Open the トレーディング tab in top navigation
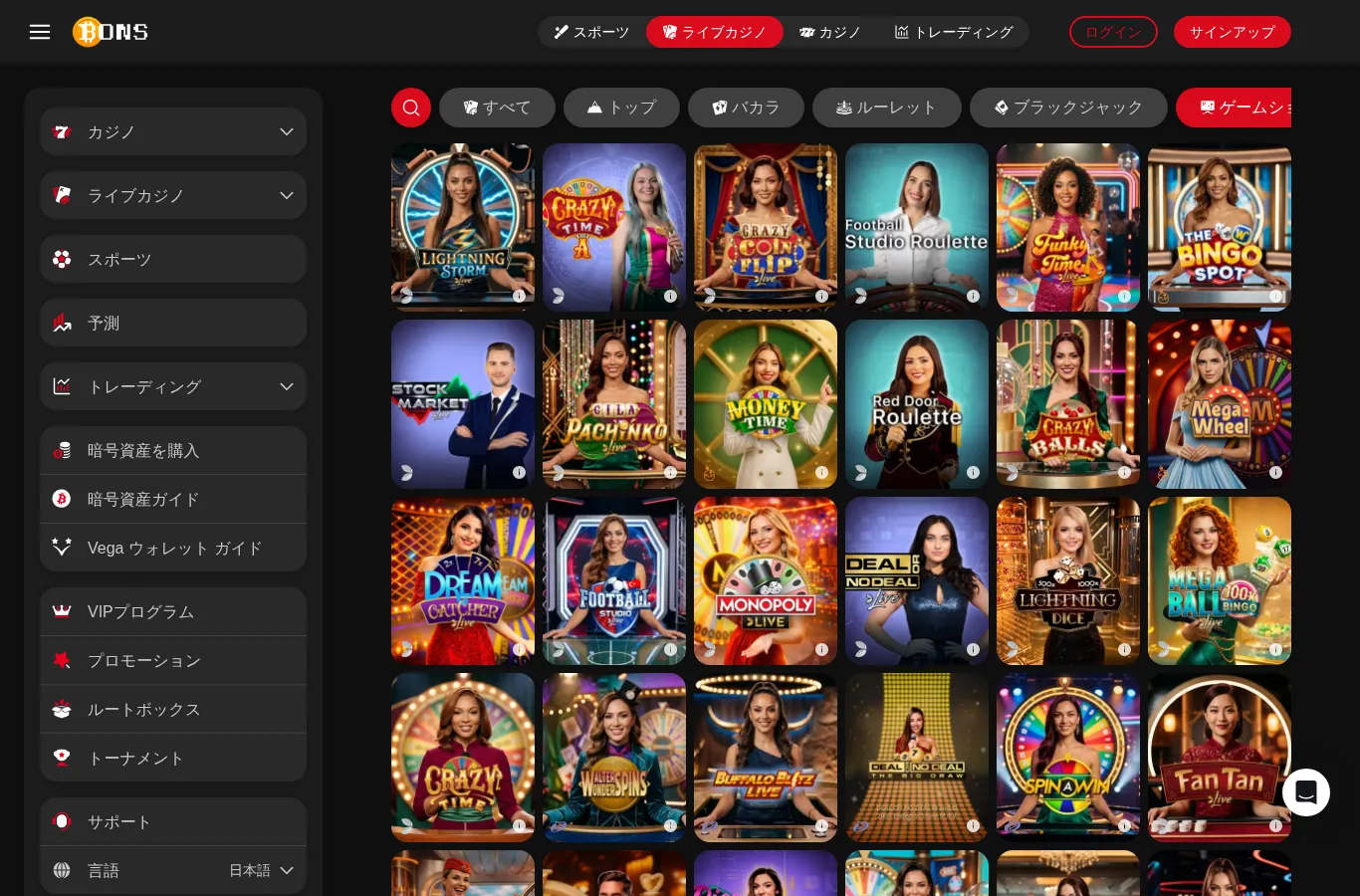 tap(954, 32)
